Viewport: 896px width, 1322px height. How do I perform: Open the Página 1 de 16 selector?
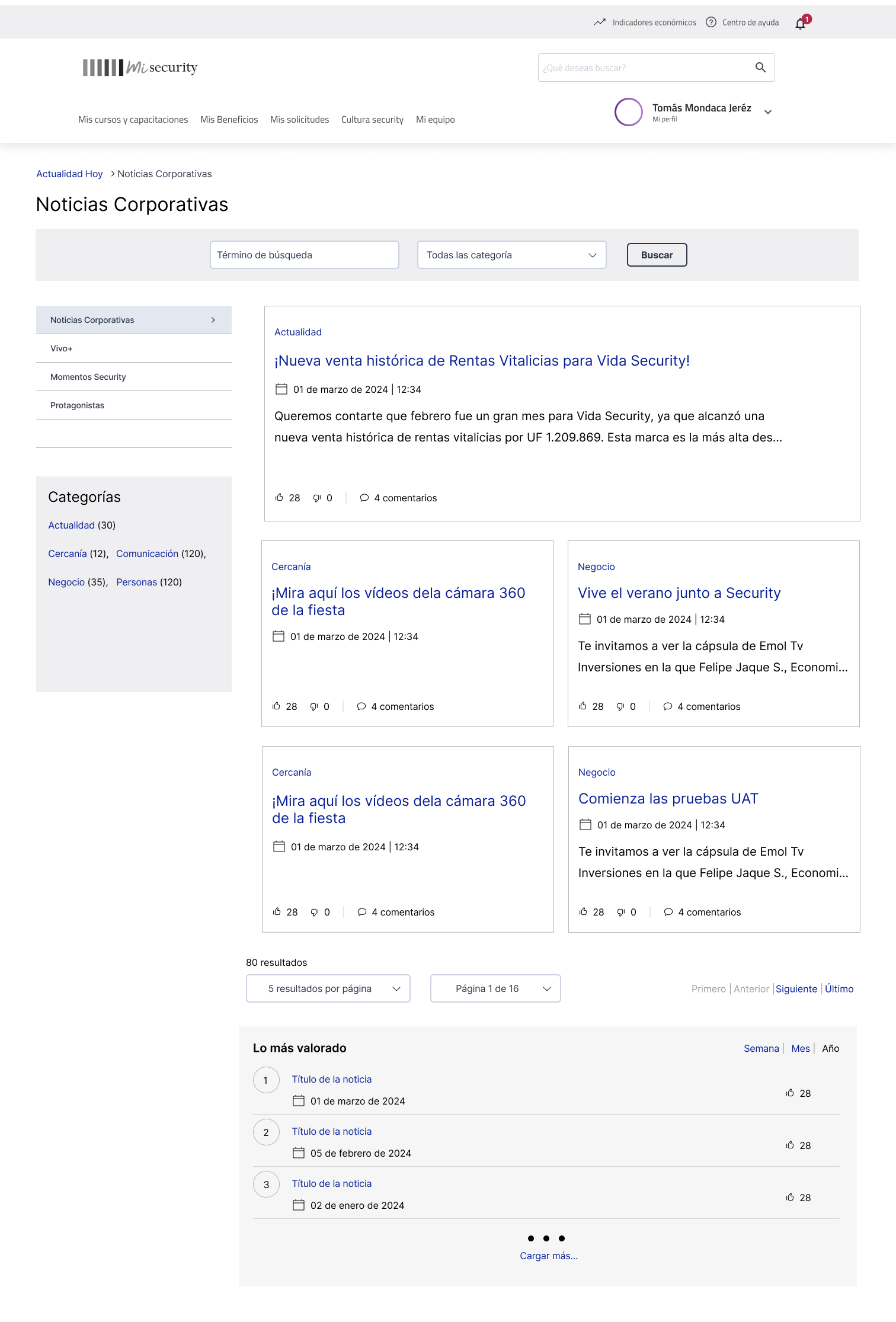click(x=495, y=988)
